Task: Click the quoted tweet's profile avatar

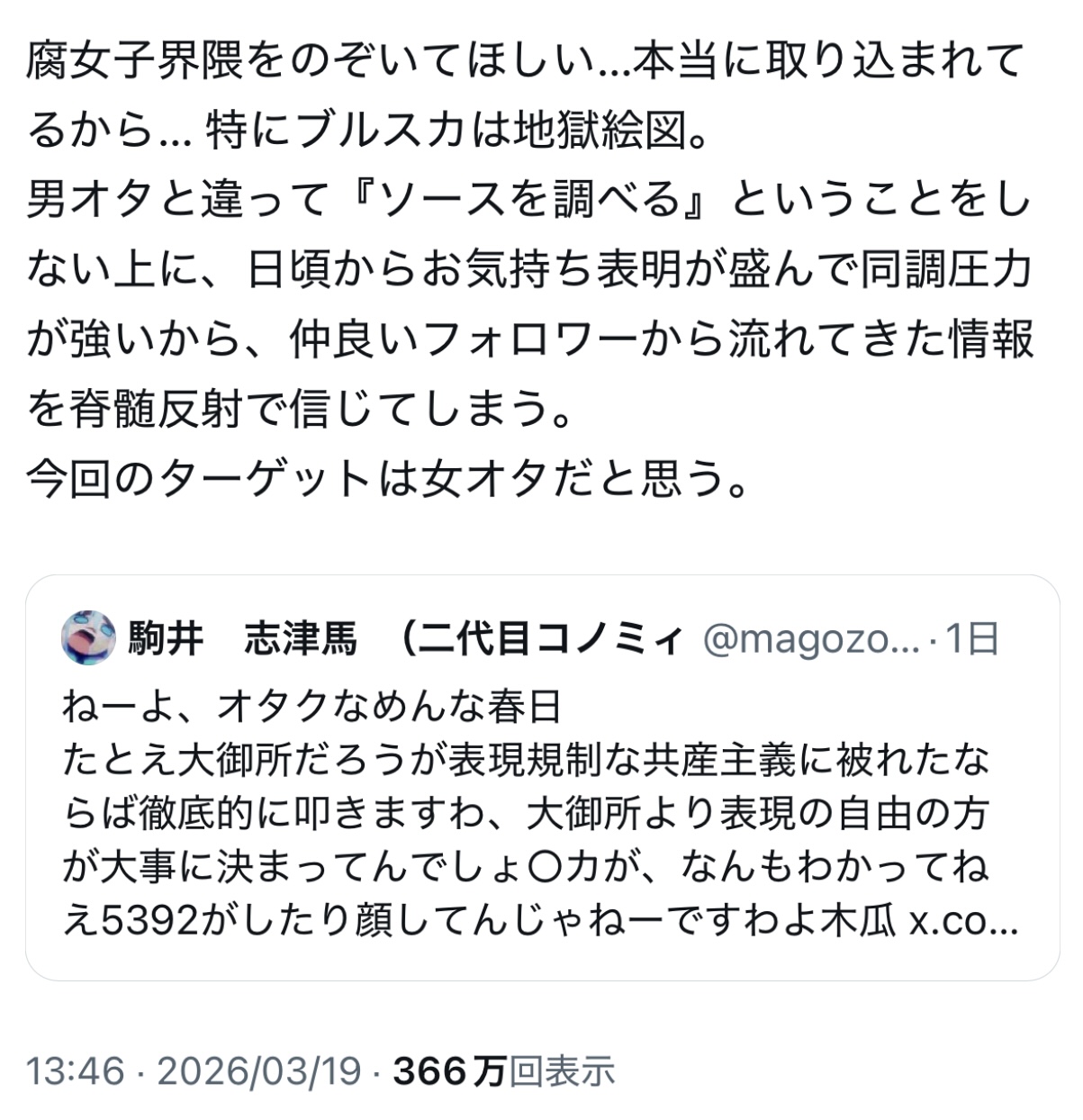Action: pyautogui.click(x=88, y=638)
